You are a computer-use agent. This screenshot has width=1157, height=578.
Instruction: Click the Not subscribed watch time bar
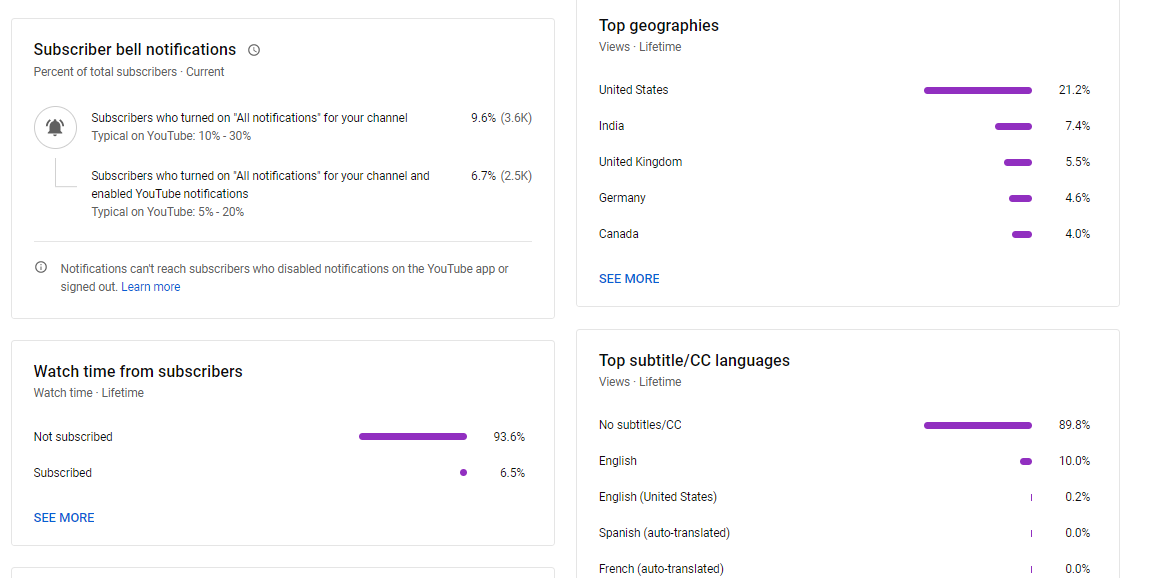point(412,437)
